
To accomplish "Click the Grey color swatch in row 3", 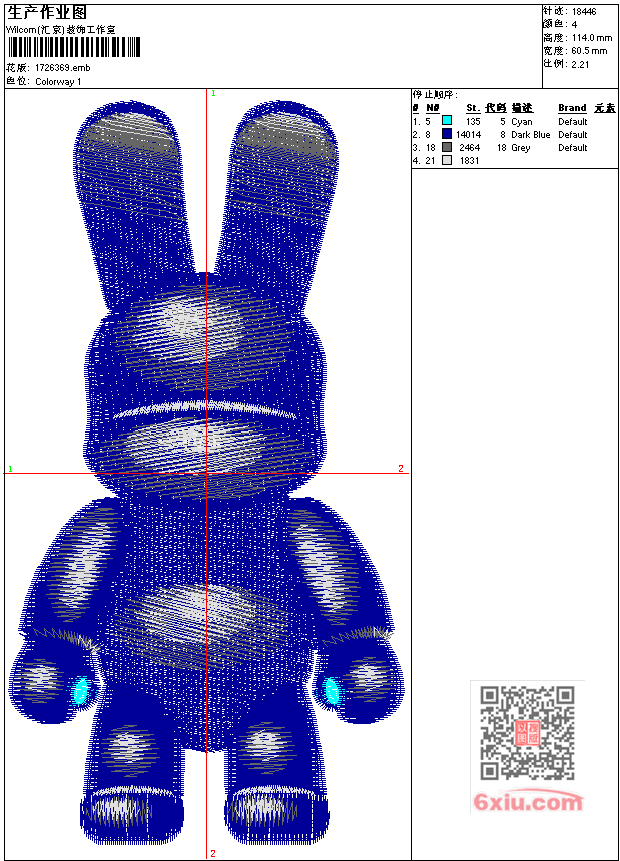I will pyautogui.click(x=447, y=147).
